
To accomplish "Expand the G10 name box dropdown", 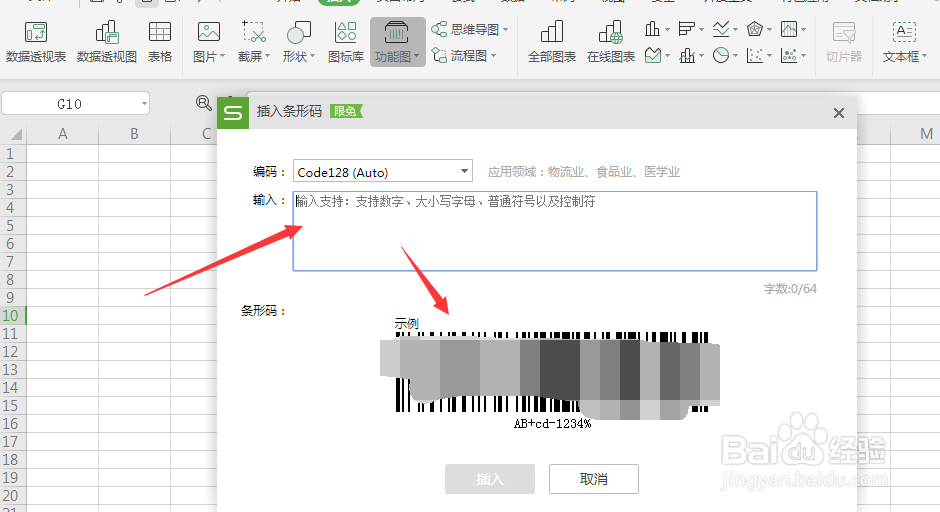I will tap(144, 104).
